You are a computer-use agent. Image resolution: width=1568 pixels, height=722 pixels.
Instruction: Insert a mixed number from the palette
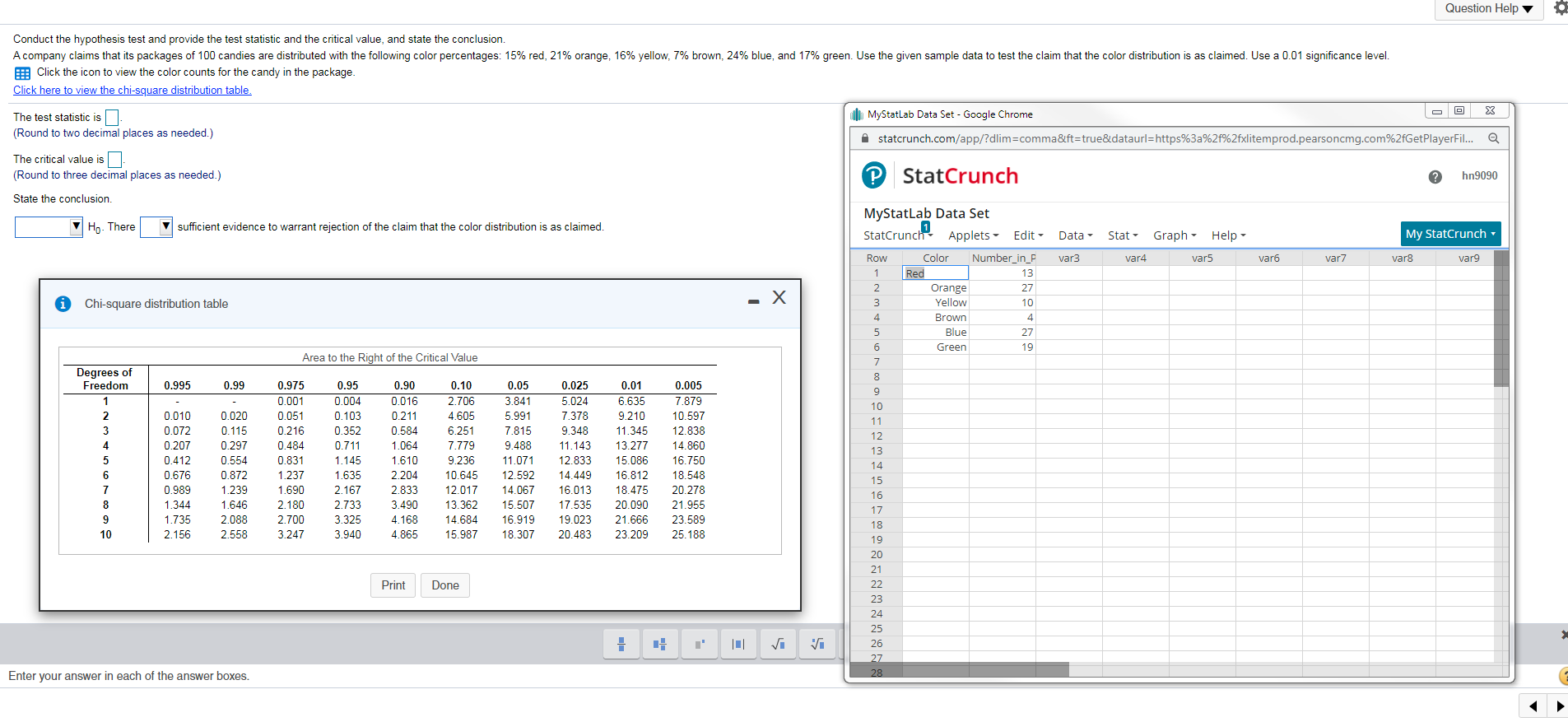[660, 644]
